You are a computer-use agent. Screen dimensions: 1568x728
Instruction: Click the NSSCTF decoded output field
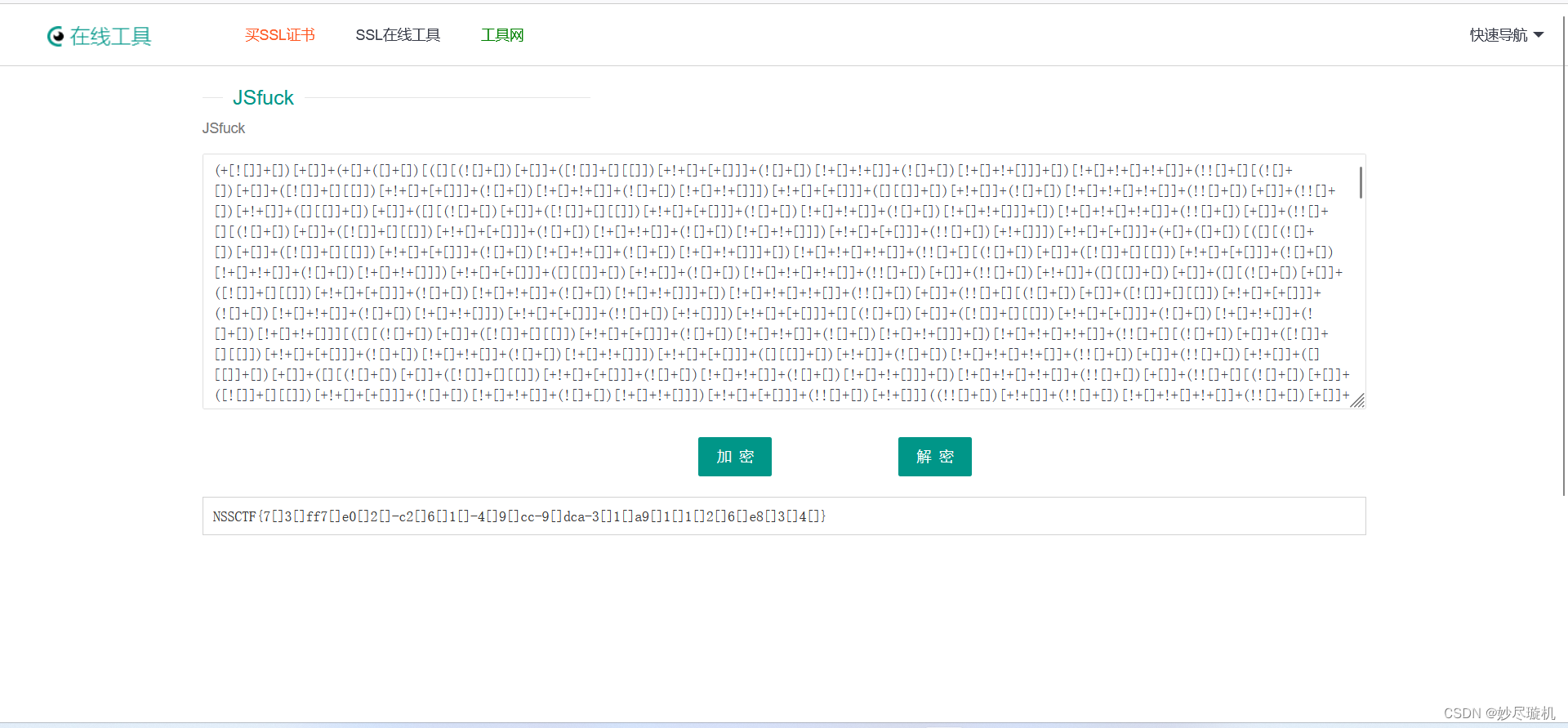pos(784,516)
